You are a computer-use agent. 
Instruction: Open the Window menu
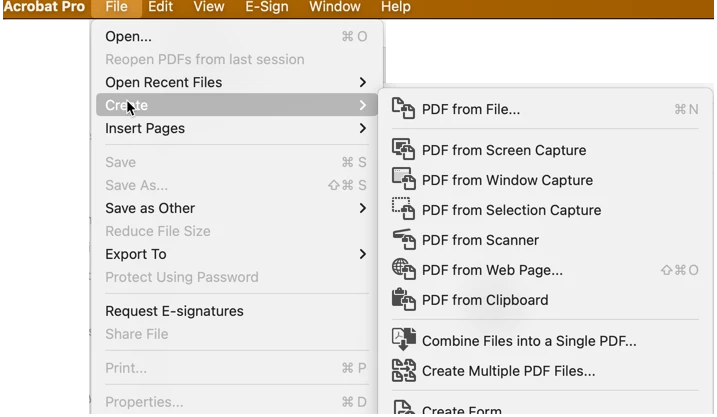click(x=335, y=7)
